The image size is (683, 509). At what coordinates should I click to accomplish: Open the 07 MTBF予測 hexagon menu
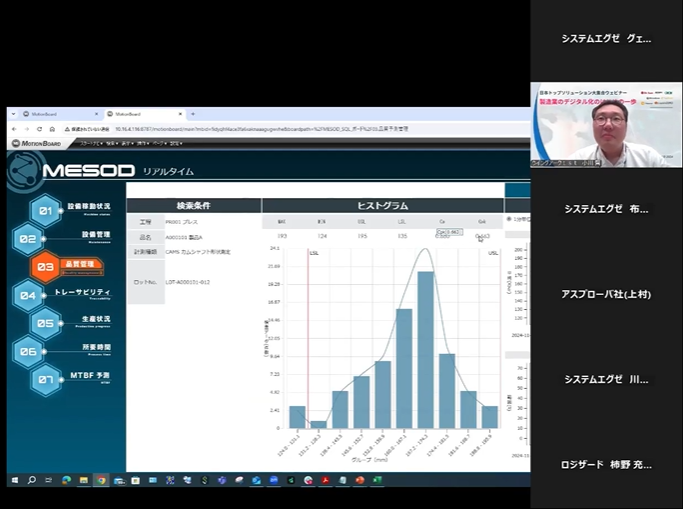point(45,379)
